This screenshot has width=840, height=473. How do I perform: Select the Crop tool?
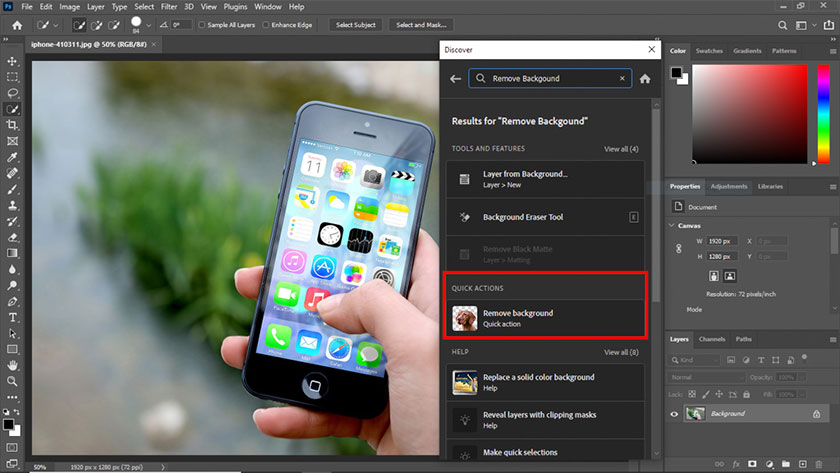tap(12, 125)
